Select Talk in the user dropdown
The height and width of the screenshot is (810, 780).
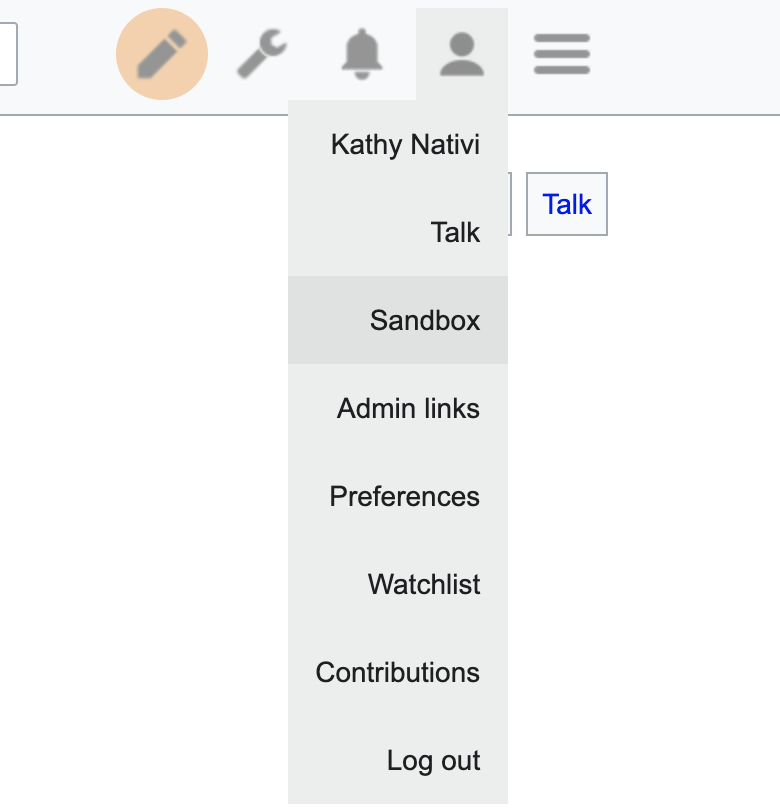coord(455,233)
